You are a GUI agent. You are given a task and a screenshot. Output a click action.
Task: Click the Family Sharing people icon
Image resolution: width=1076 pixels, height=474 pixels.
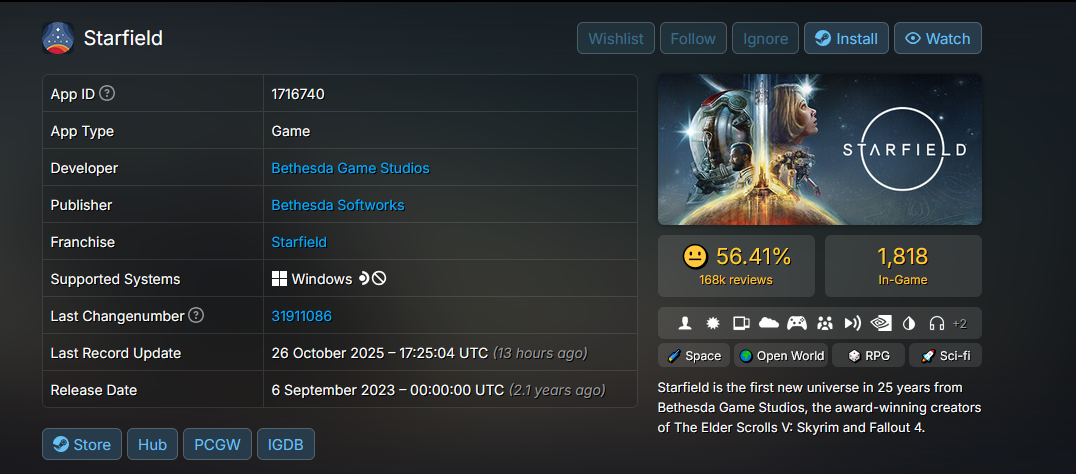point(825,323)
